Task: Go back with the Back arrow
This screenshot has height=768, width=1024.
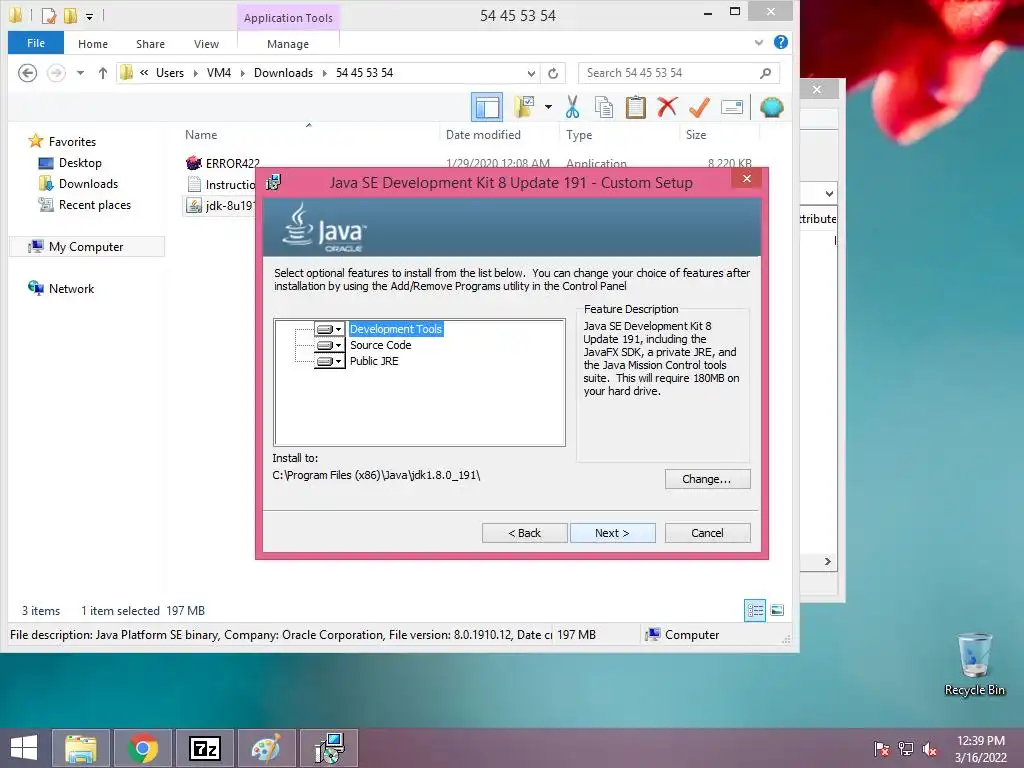Action: 27,72
